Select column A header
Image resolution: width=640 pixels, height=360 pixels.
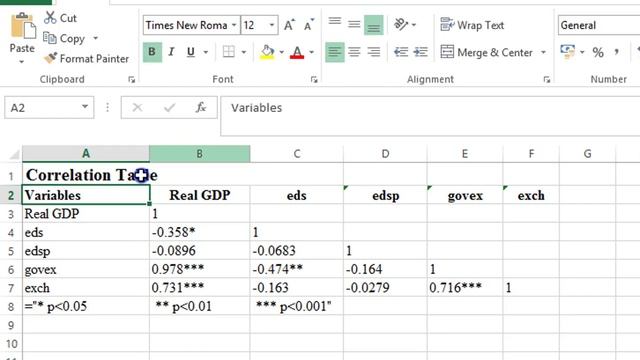point(86,154)
